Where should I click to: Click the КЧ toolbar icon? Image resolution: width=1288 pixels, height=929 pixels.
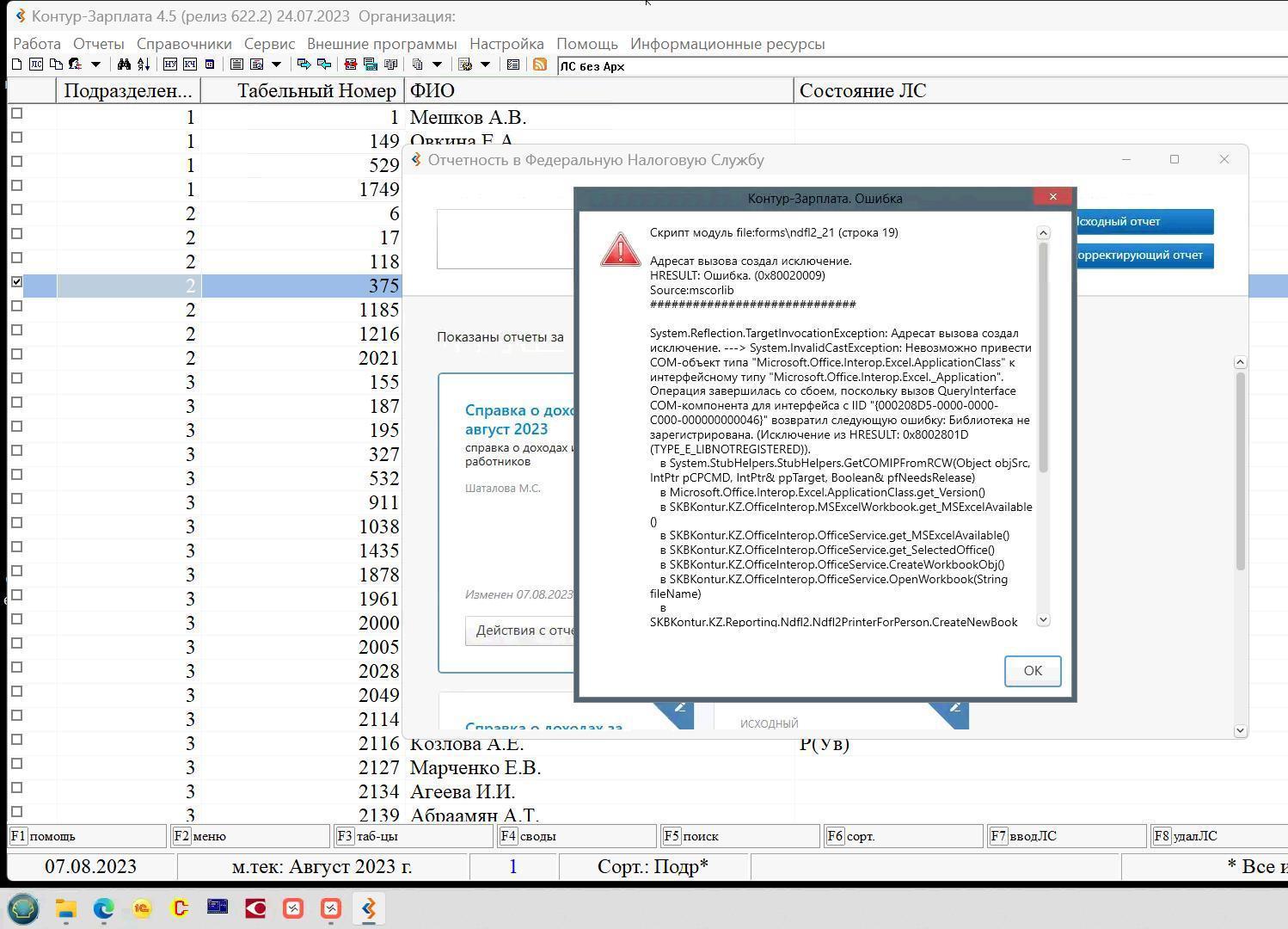[189, 65]
